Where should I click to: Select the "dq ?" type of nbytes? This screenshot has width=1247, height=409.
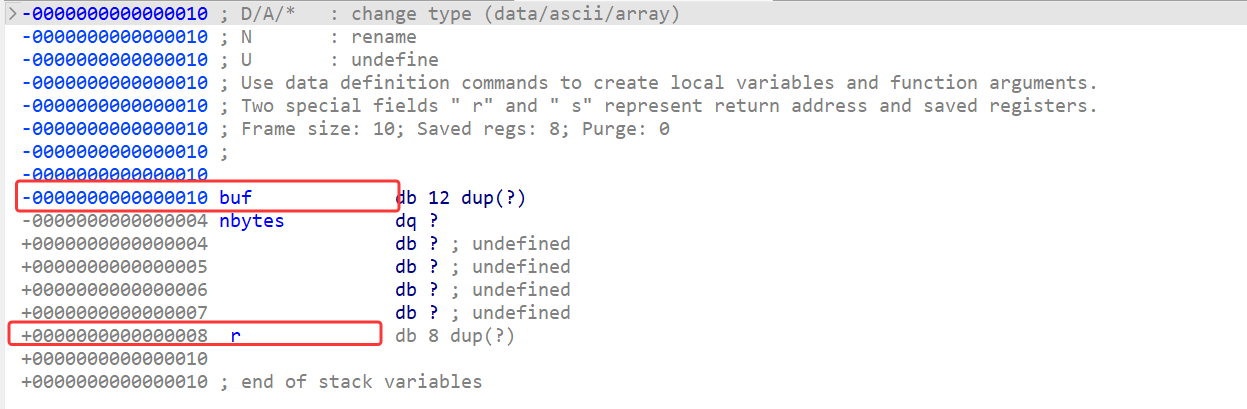coord(417,221)
